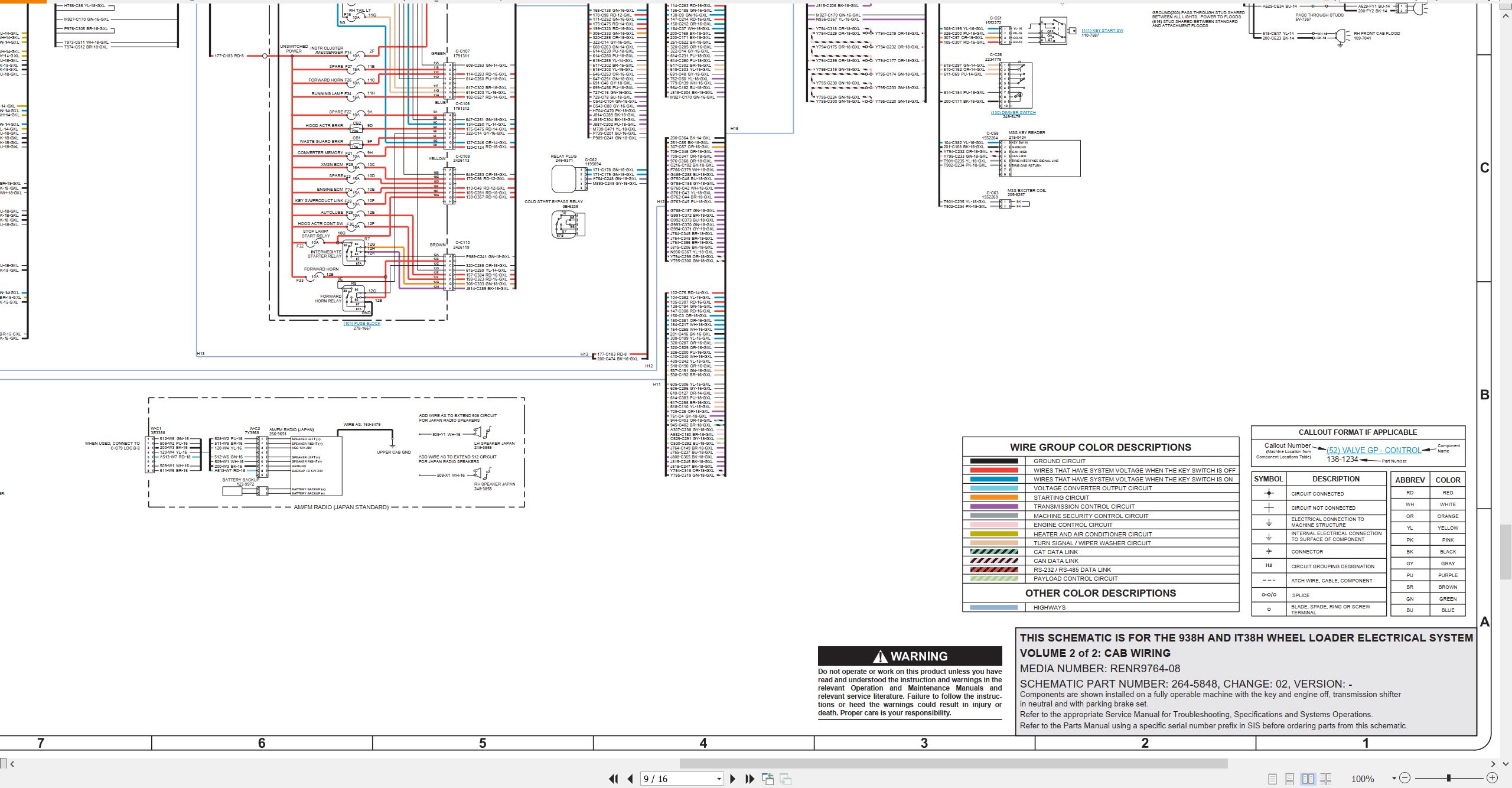Open the (101) FUSE BLOCK link
Image resolution: width=1512 pixels, height=788 pixels.
point(362,324)
